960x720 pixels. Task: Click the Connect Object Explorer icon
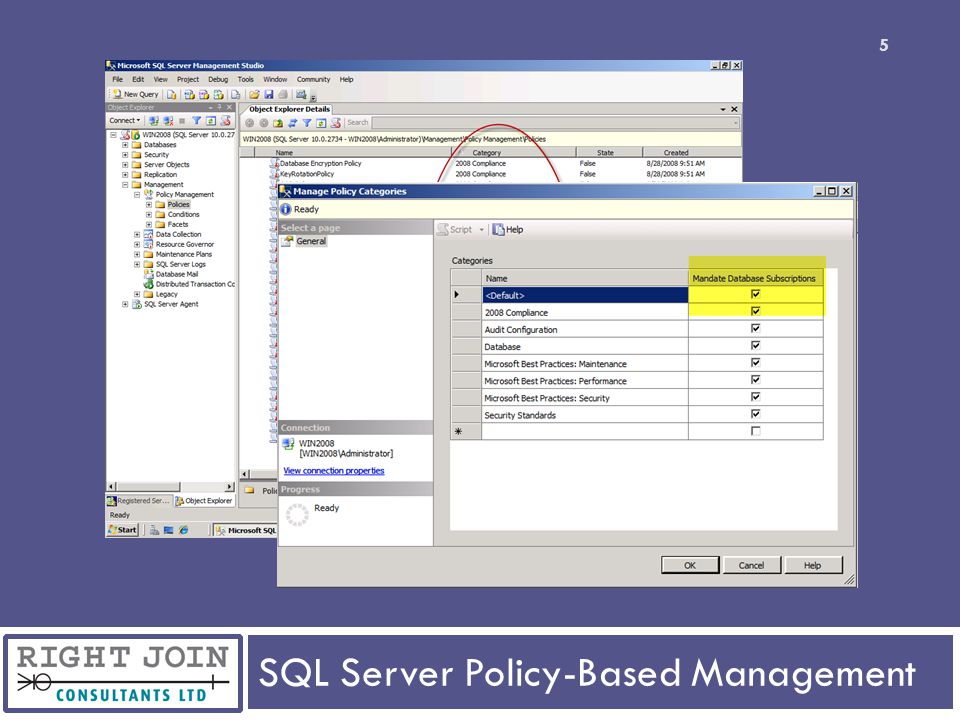[x=154, y=121]
